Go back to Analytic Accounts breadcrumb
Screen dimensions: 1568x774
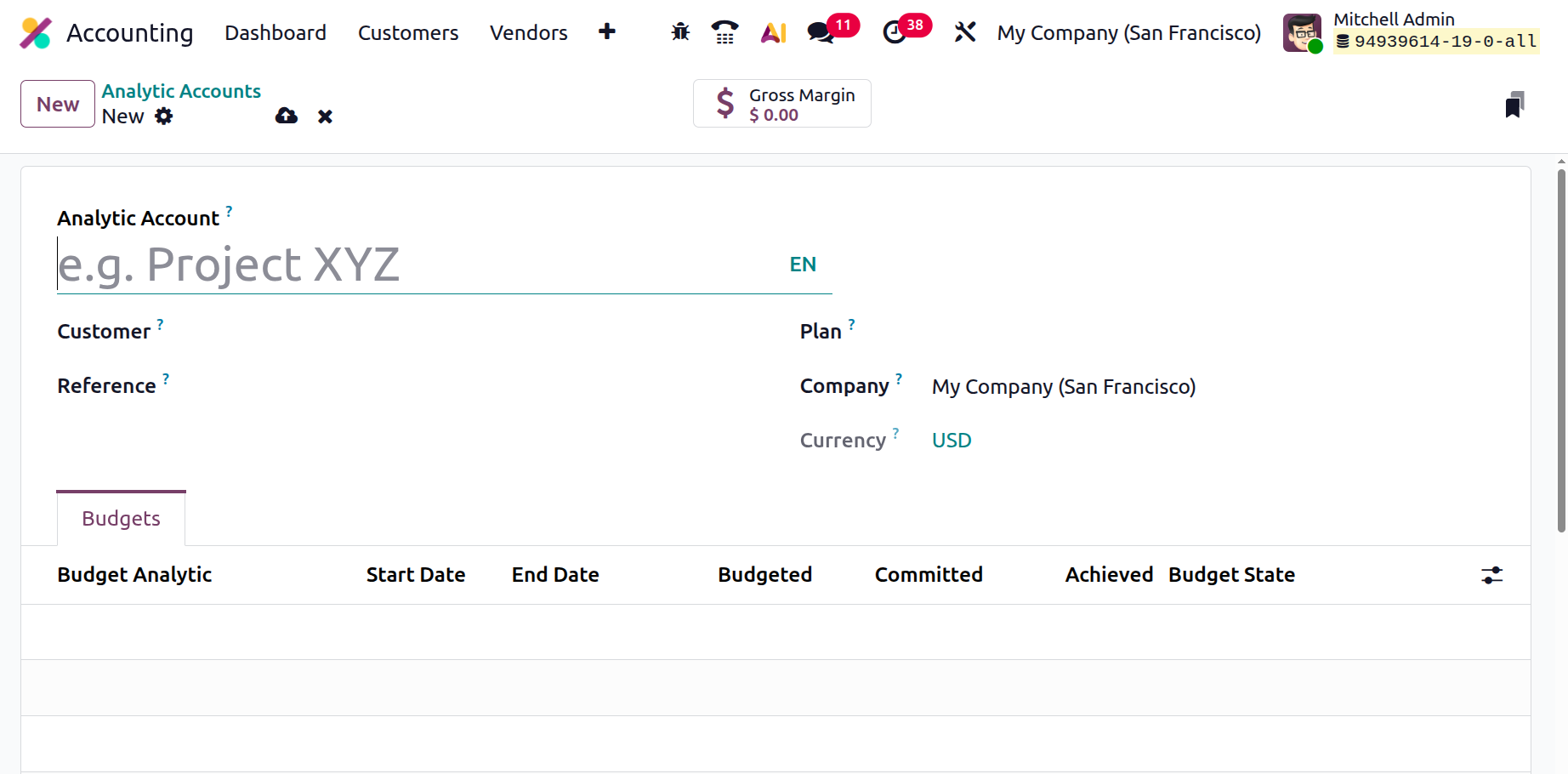pos(181,91)
